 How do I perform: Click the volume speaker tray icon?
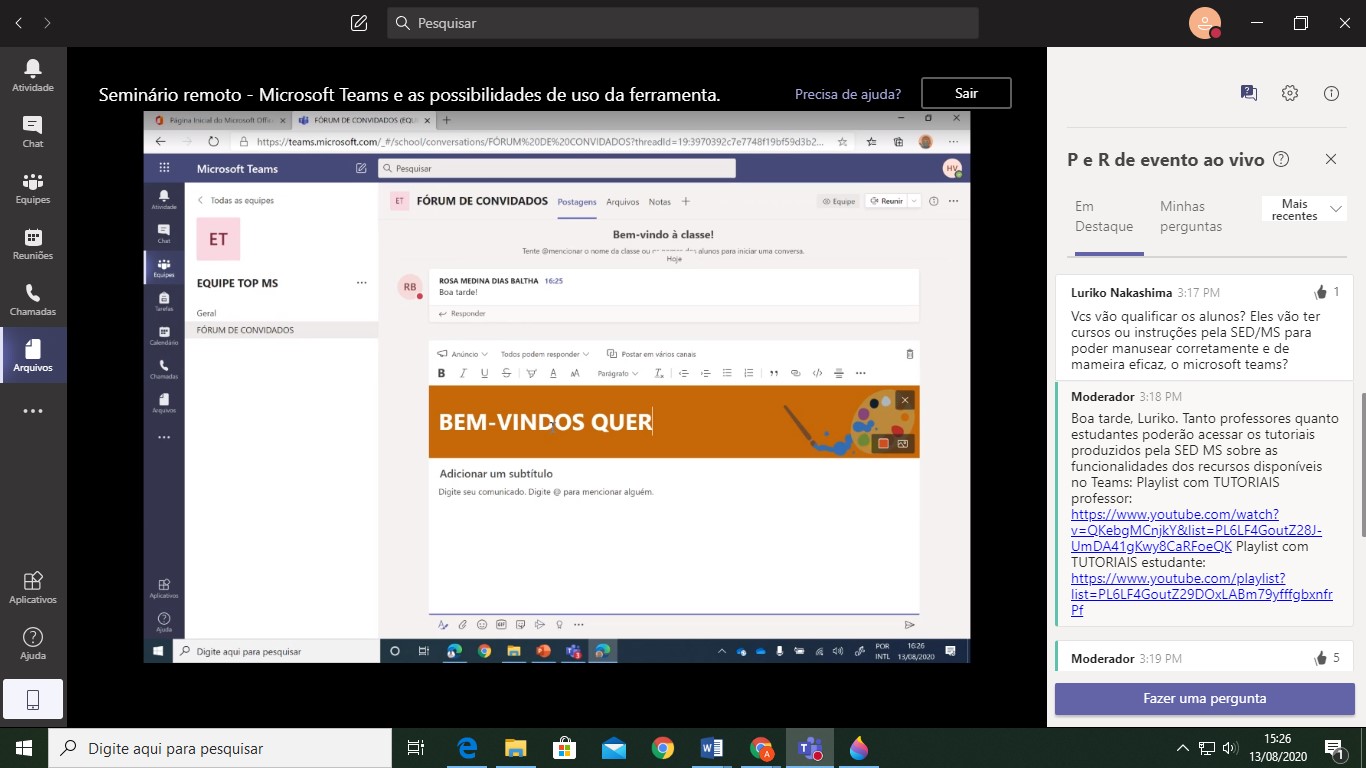click(1230, 748)
